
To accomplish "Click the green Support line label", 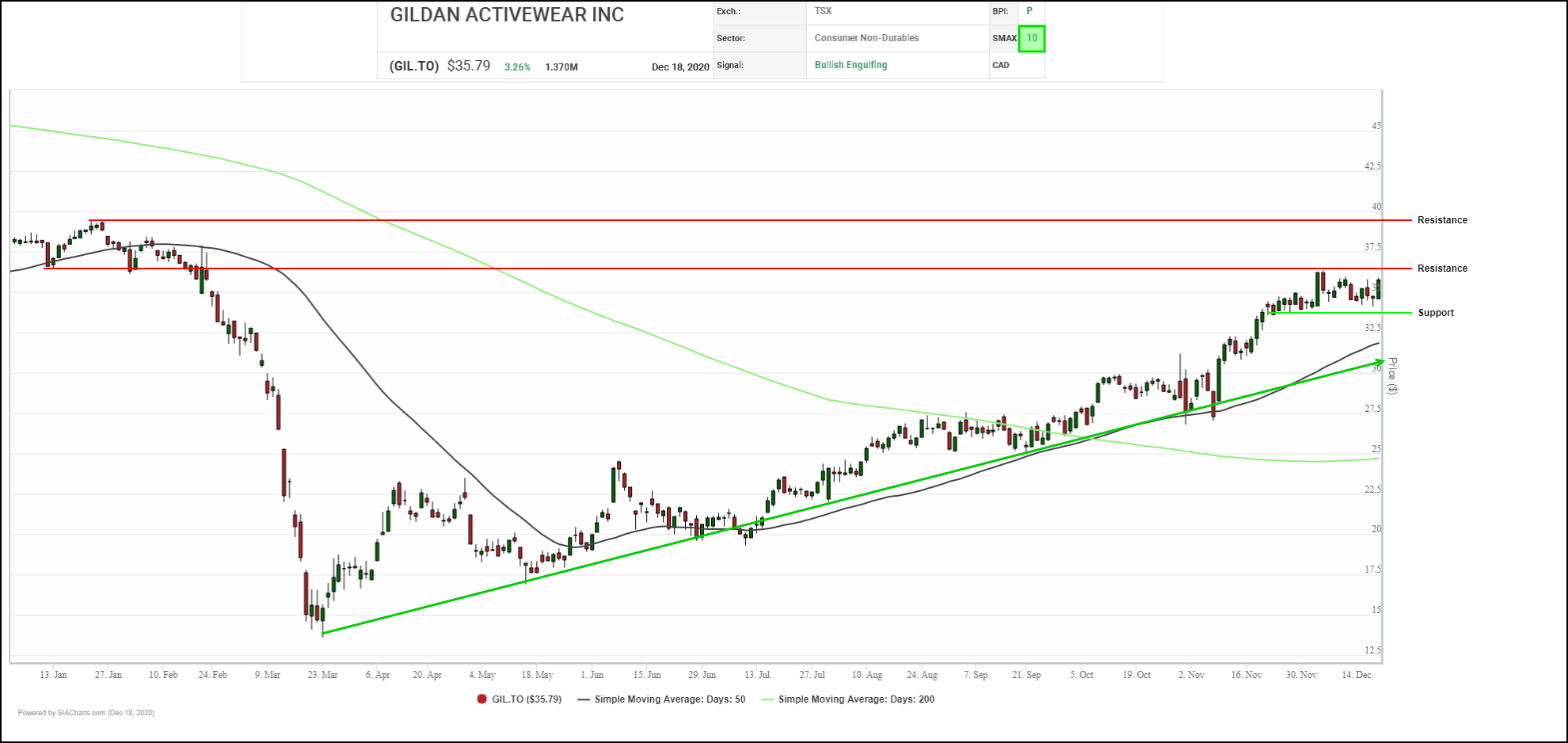I will (x=1436, y=313).
